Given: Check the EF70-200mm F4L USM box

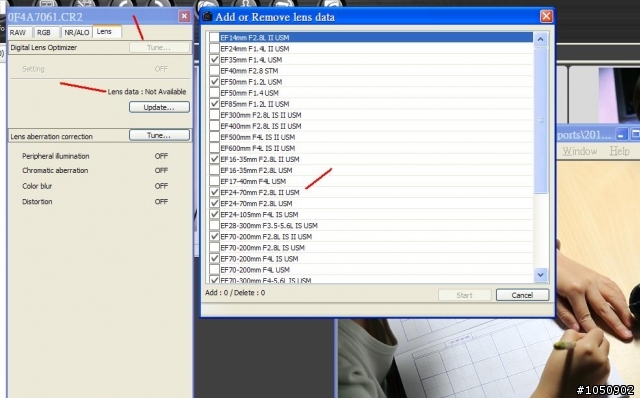Looking at the screenshot, I should [x=214, y=269].
